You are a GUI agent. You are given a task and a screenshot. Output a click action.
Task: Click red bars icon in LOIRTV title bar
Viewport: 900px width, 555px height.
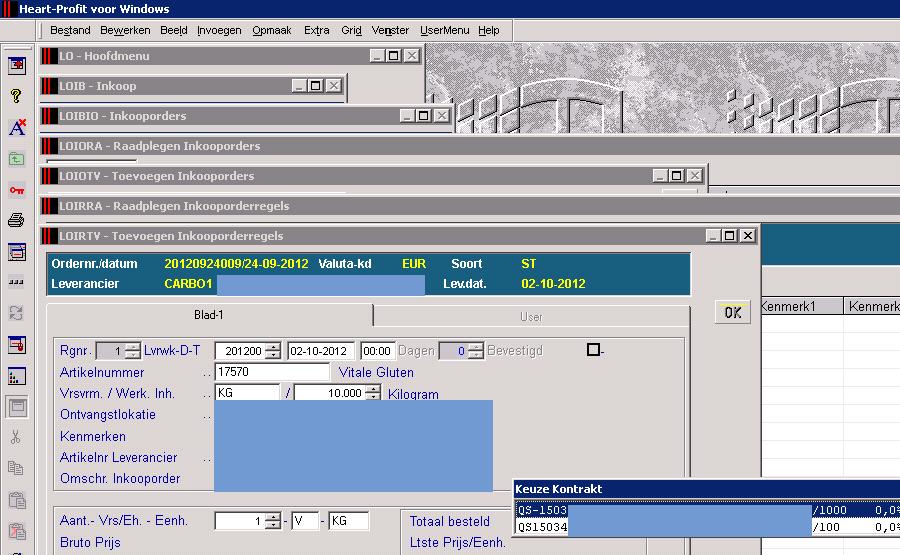[x=49, y=235]
